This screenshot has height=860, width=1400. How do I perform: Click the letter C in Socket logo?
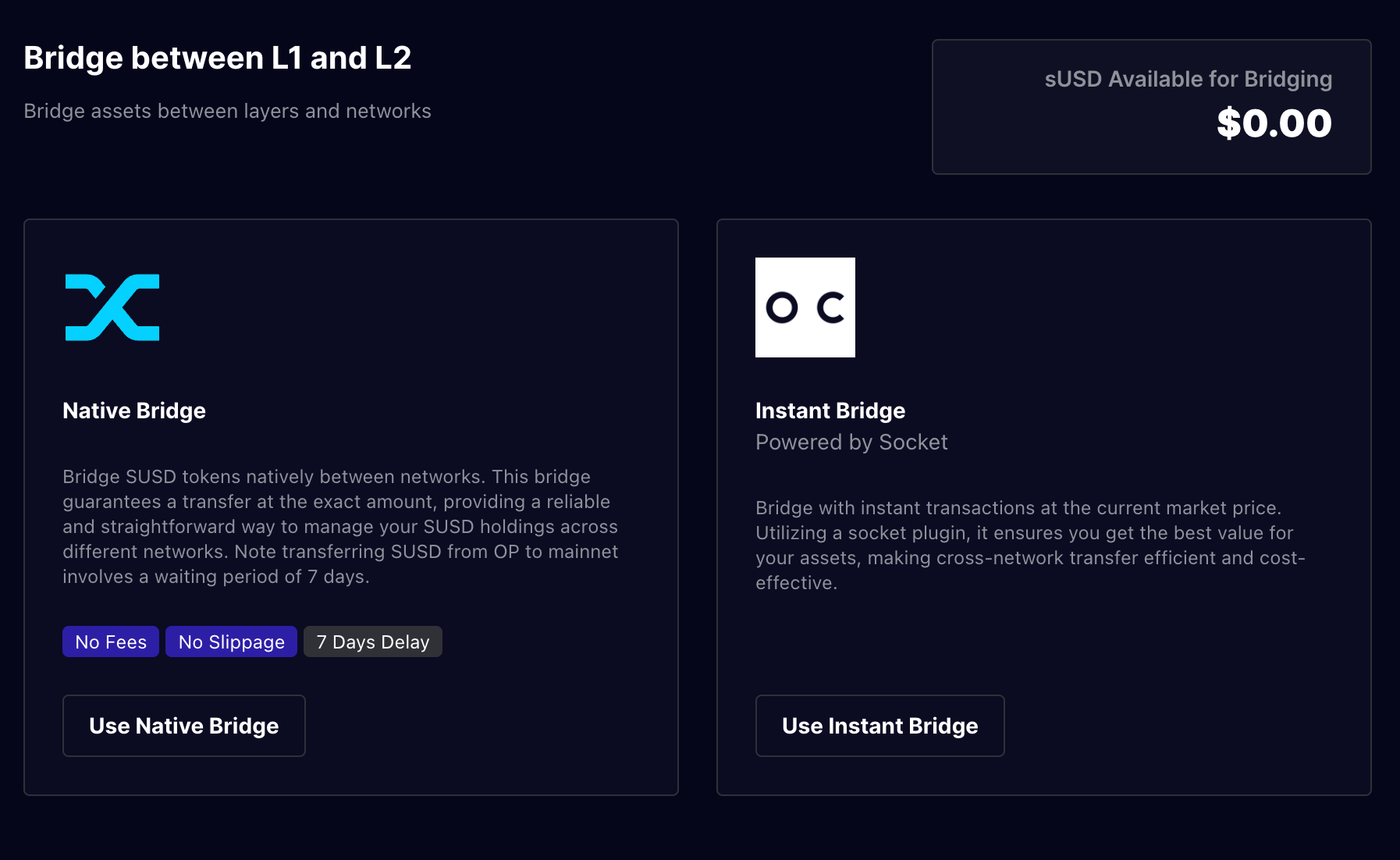click(x=831, y=307)
